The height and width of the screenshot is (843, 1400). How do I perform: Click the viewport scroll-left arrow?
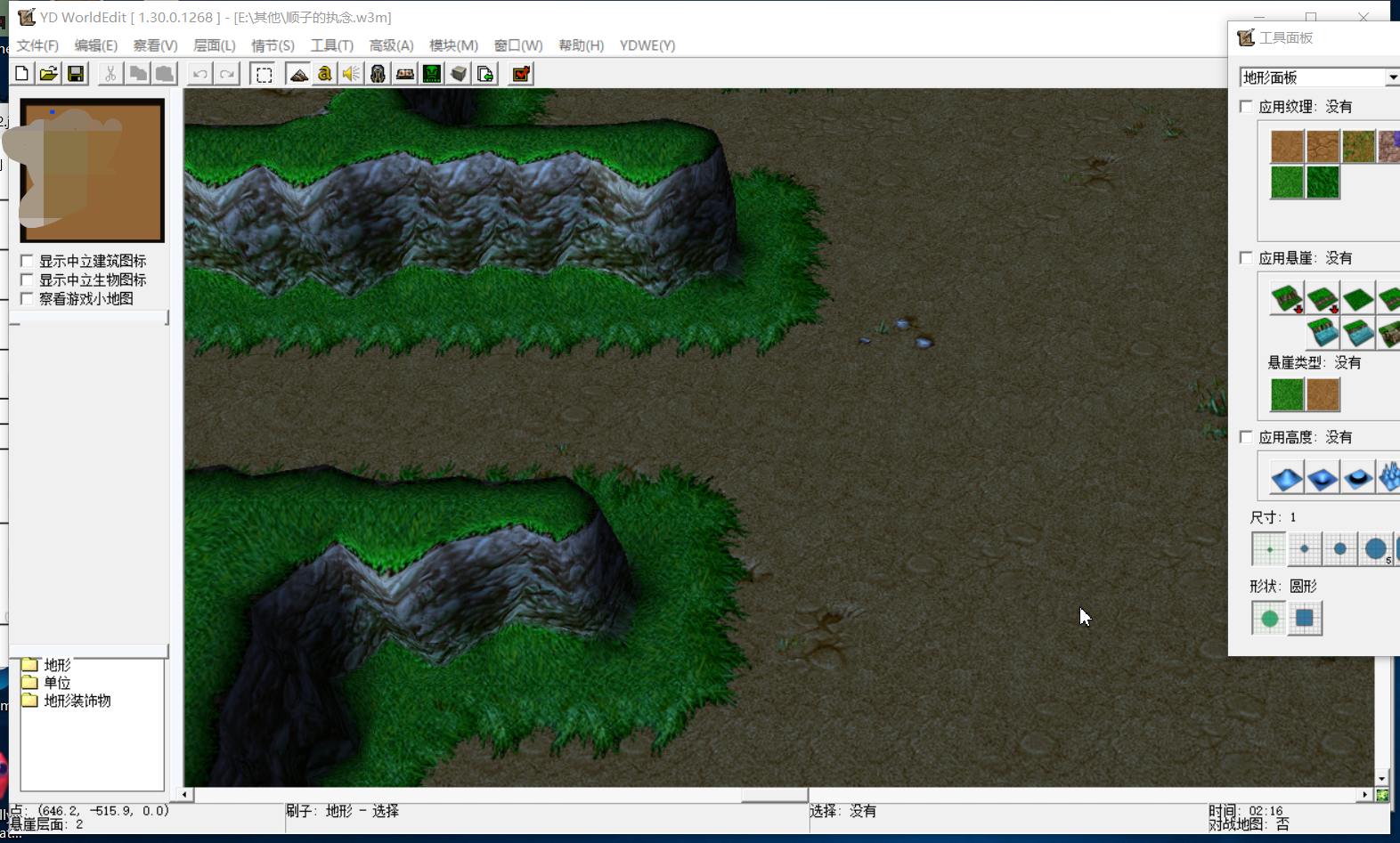(184, 794)
